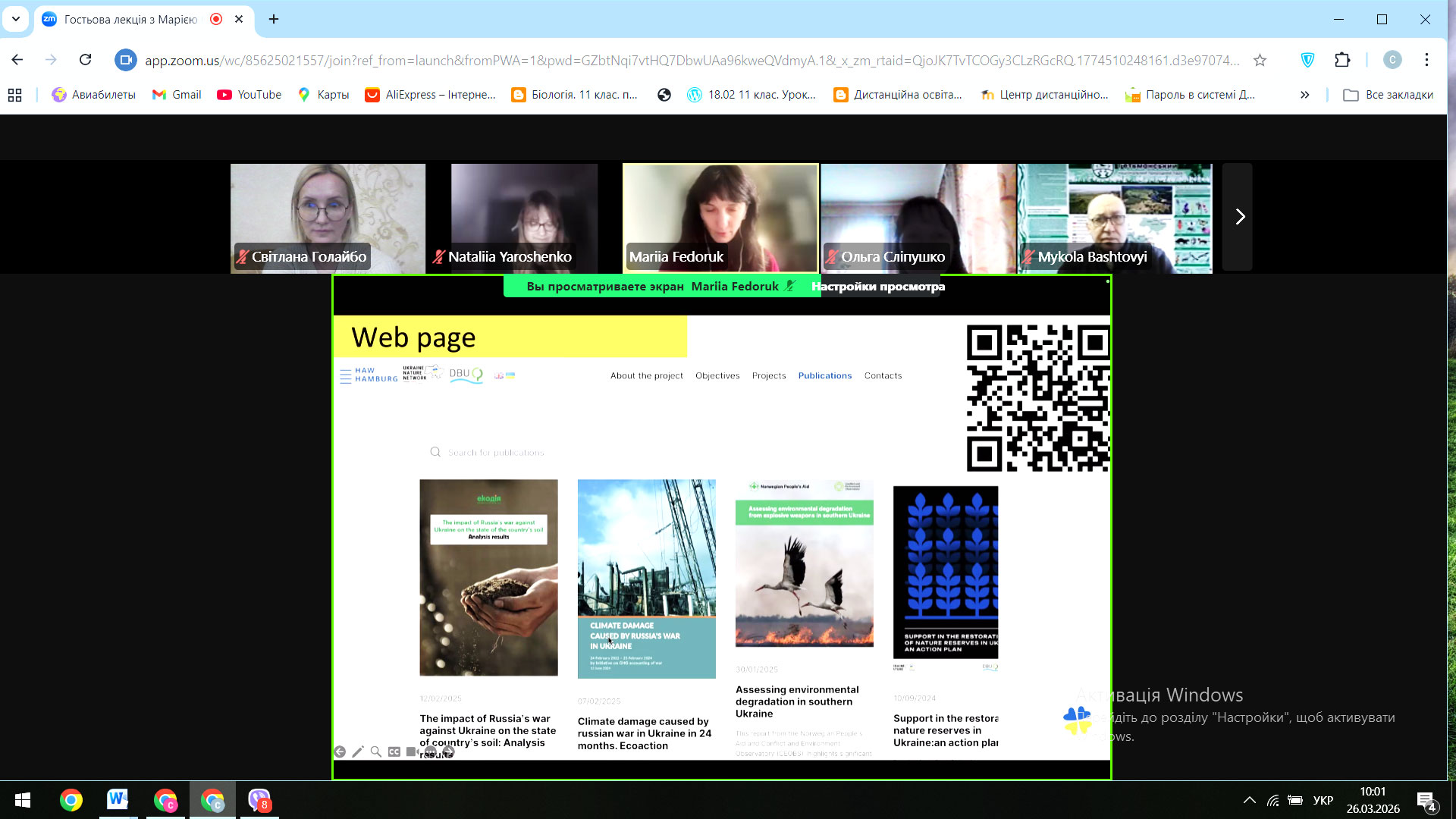The width and height of the screenshot is (1456, 819).
Task: Open YouTube bookmark
Action: (249, 95)
